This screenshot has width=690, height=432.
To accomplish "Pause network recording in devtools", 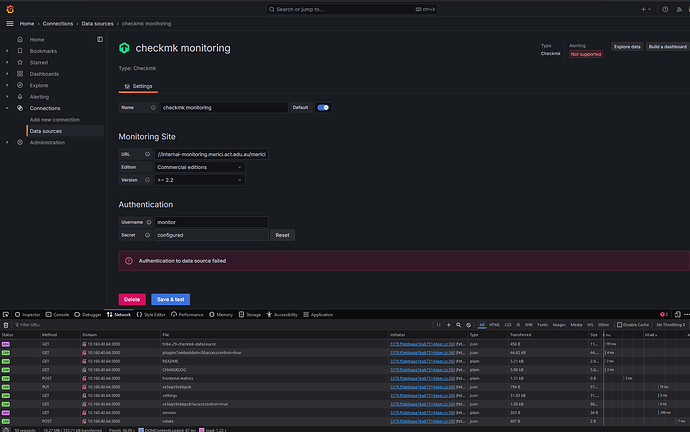I will point(438,325).
